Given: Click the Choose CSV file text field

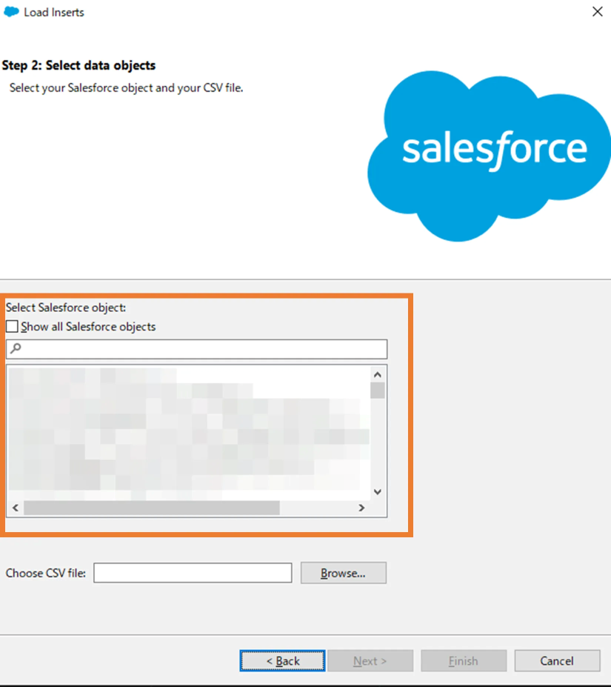Looking at the screenshot, I should pyautogui.click(x=193, y=573).
